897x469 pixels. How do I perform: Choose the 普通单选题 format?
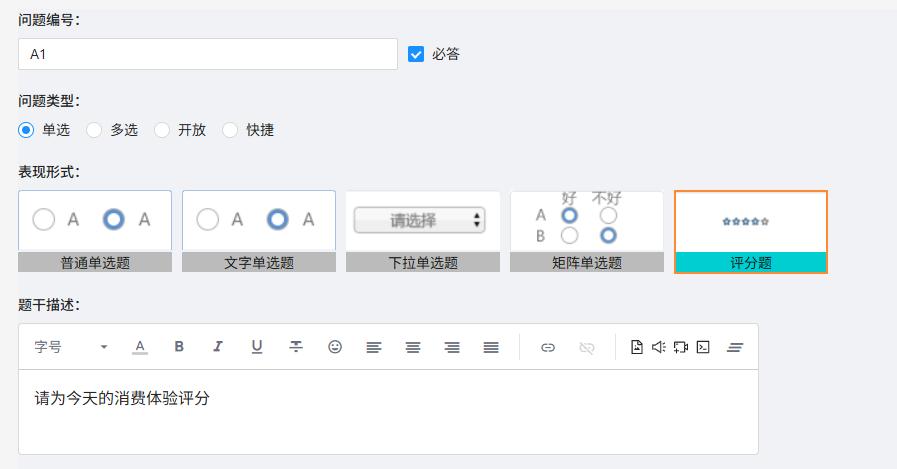[x=95, y=231]
